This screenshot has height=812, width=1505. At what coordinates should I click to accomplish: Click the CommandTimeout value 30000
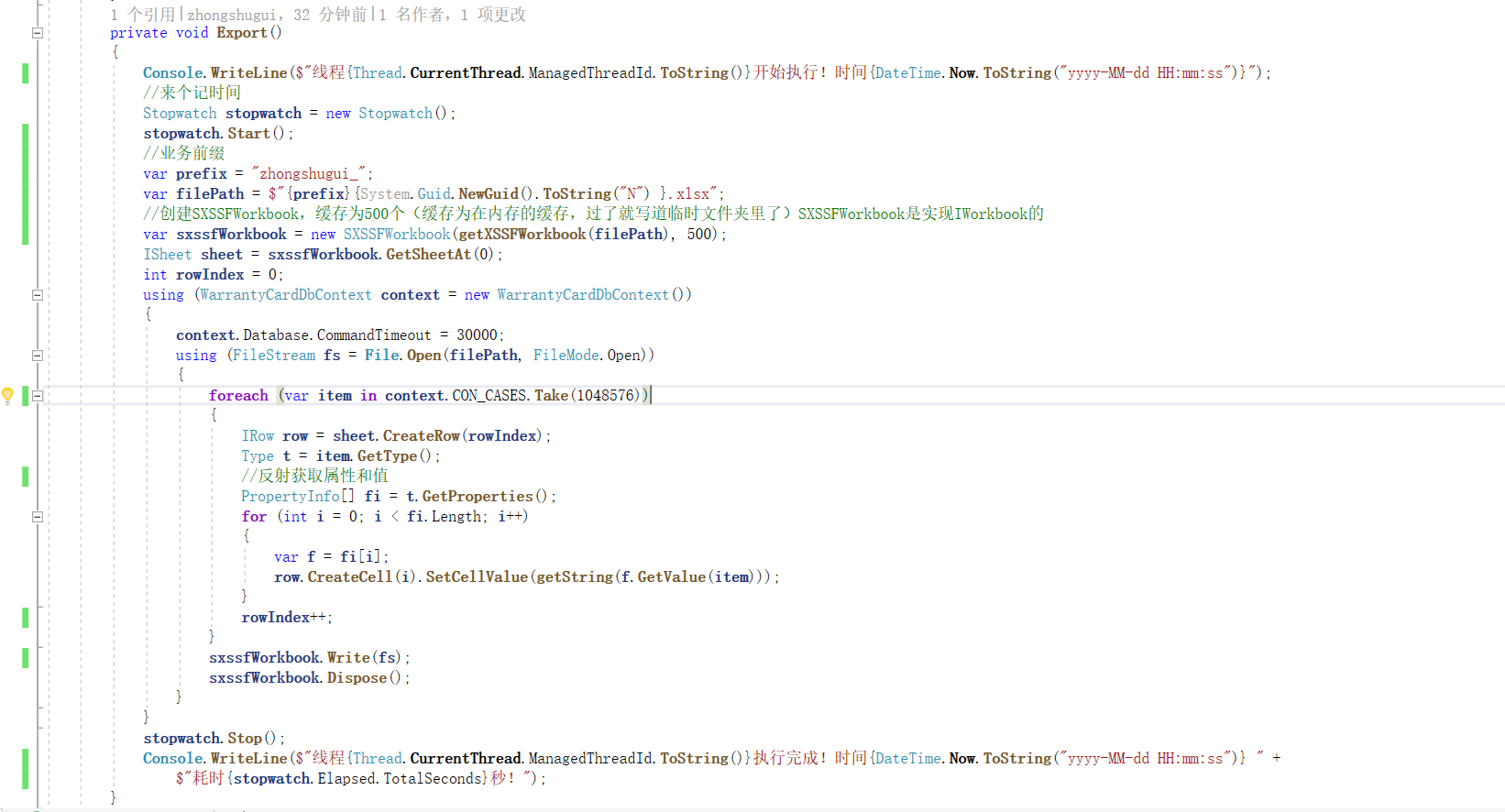click(477, 335)
